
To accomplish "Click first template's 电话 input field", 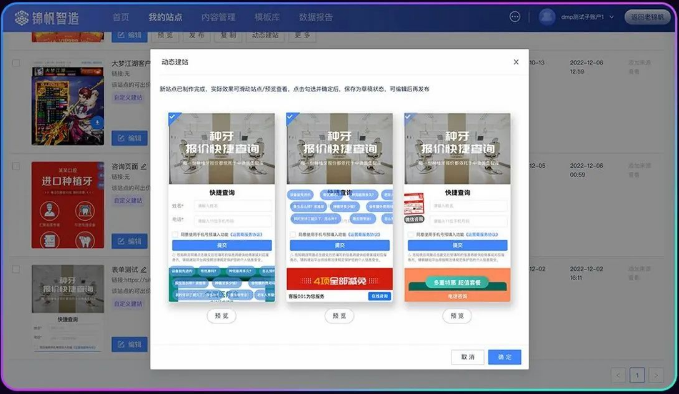I will [x=233, y=221].
